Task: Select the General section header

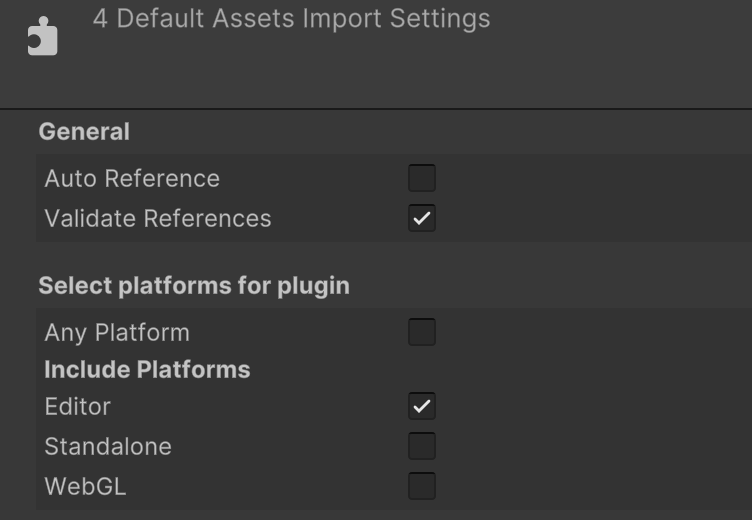Action: click(x=84, y=131)
